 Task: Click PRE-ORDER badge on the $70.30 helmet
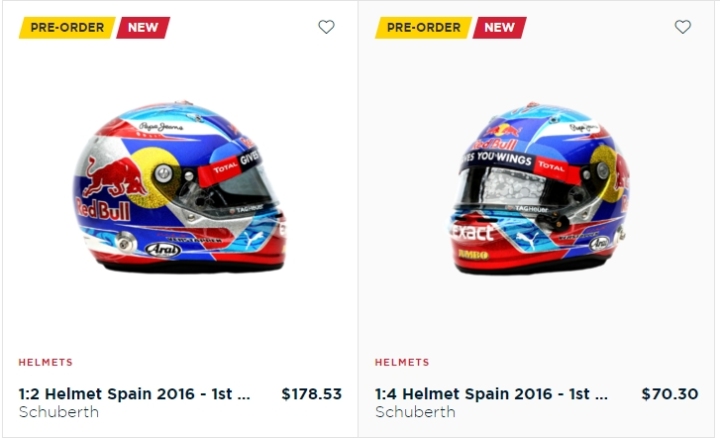pyautogui.click(x=423, y=28)
